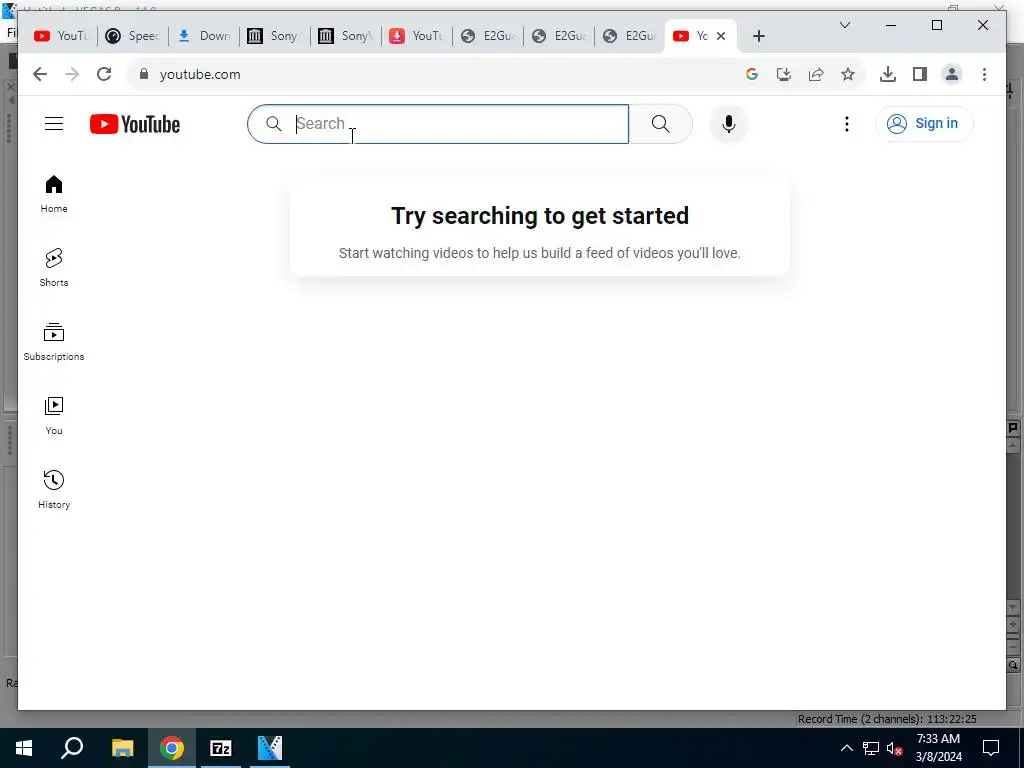1024x768 pixels.
Task: Click the magnifier search button
Action: [x=660, y=124]
